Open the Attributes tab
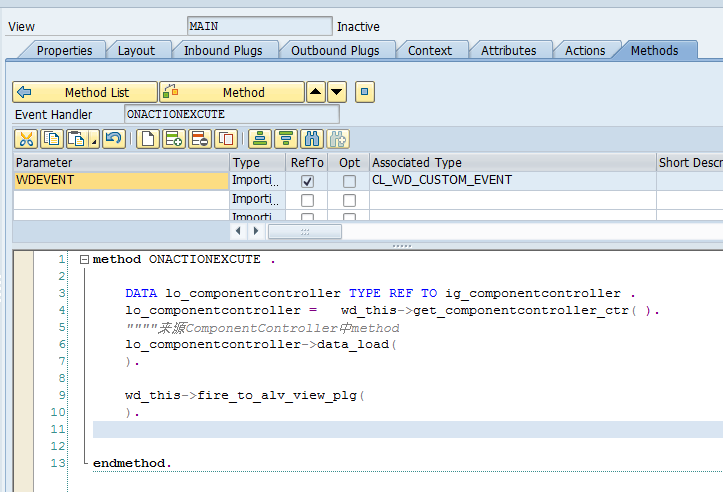The height and width of the screenshot is (492, 723). pyautogui.click(x=509, y=50)
